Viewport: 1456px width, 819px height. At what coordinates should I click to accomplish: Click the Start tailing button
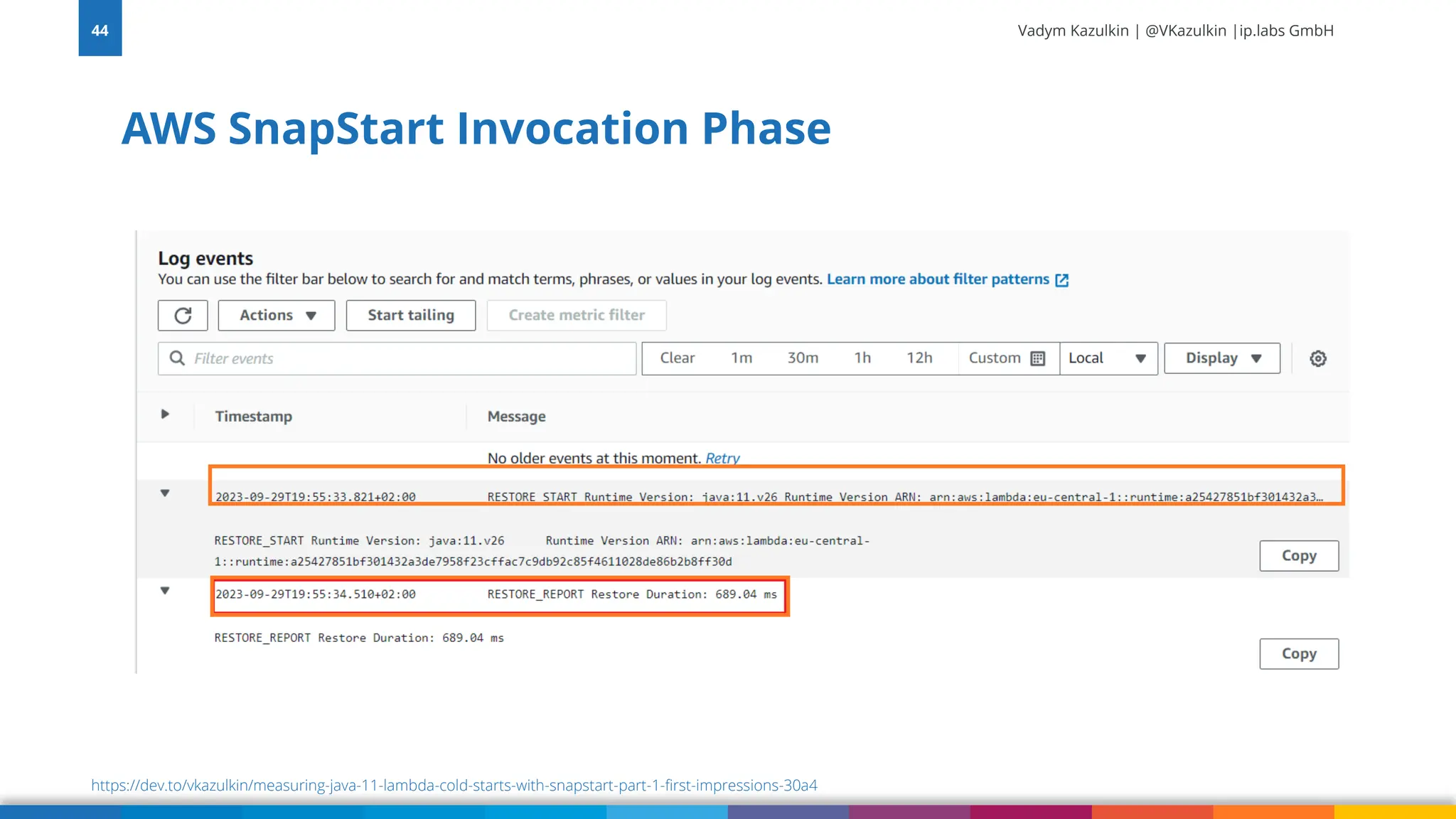410,316
